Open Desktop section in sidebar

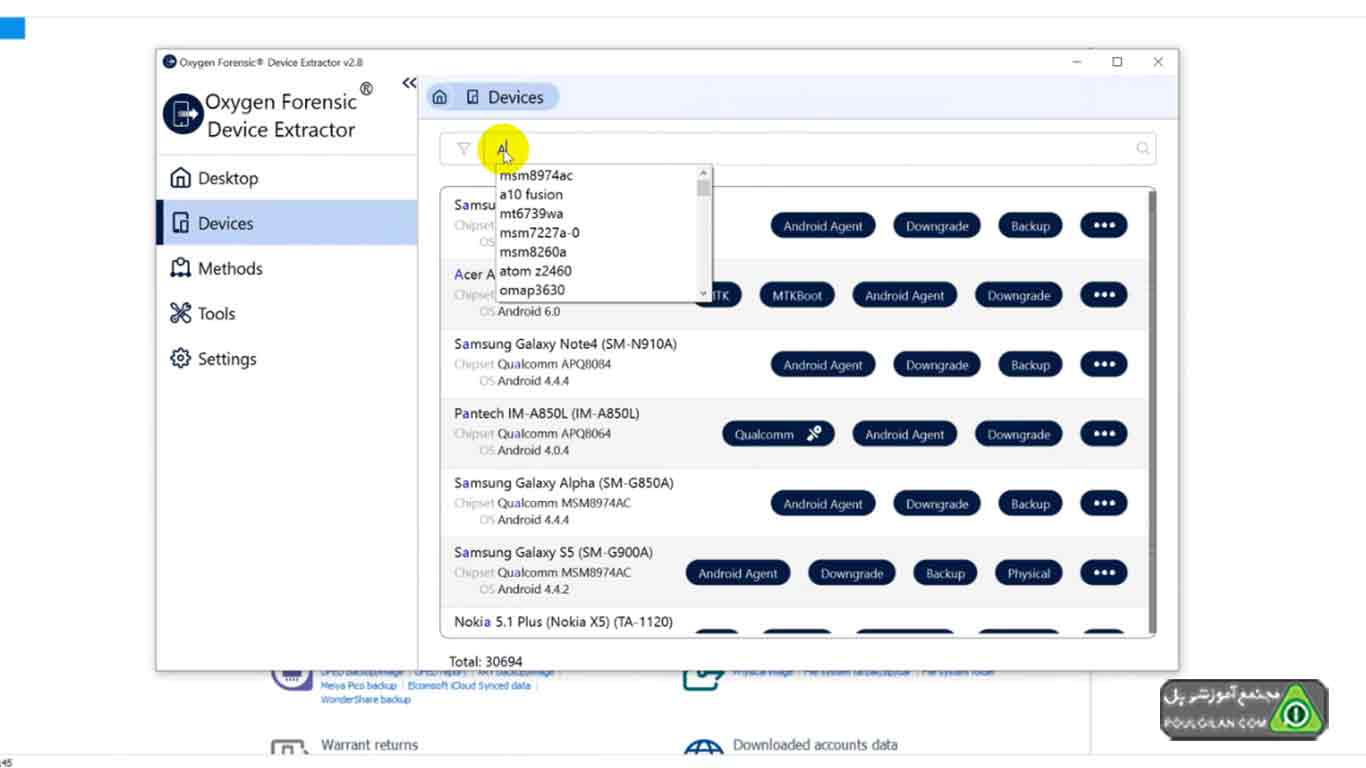click(x=288, y=178)
